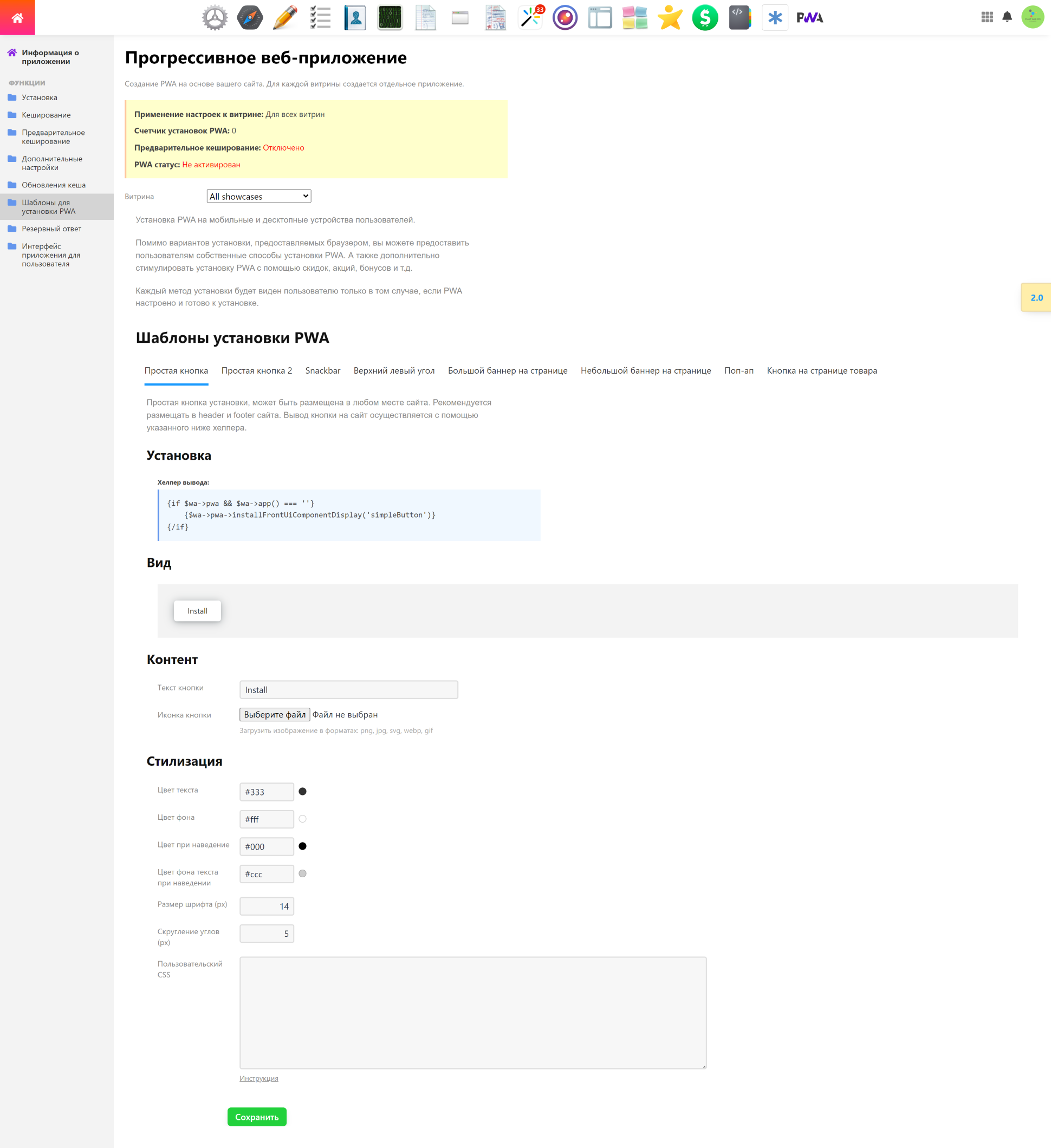1051x1148 pixels.
Task: Open Обновления кеша sidebar item
Action: click(54, 185)
